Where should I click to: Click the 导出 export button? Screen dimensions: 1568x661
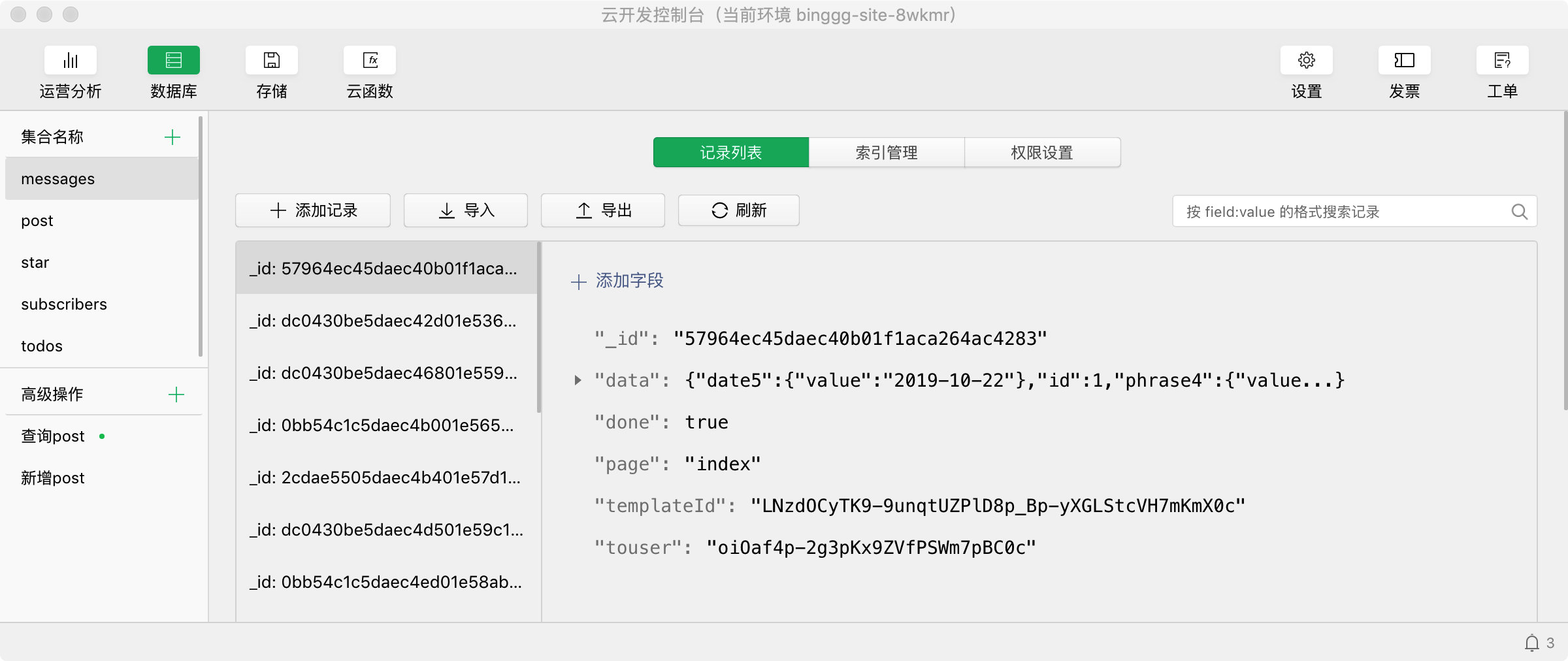(x=603, y=210)
